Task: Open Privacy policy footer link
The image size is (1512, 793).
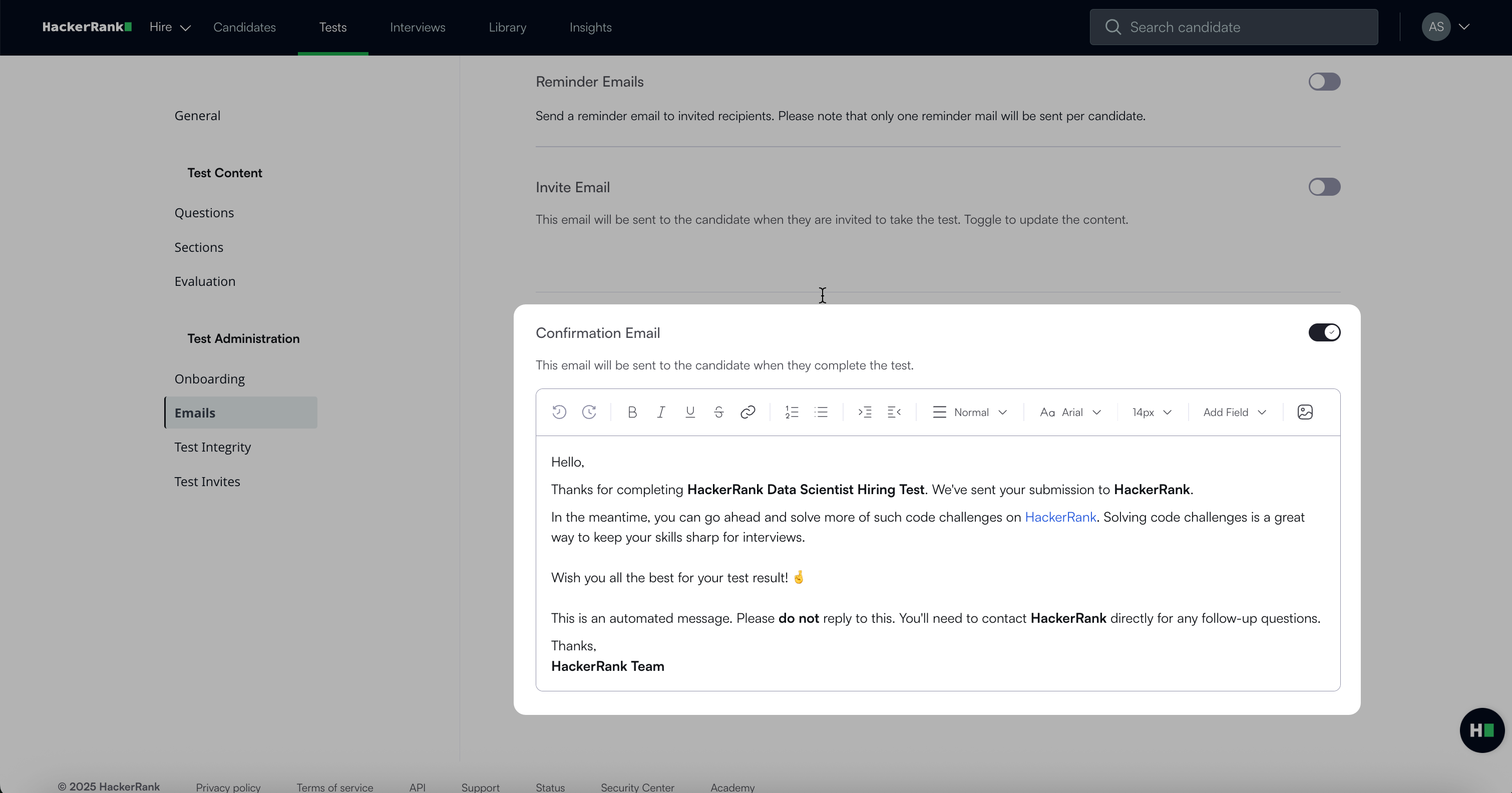Action: pyautogui.click(x=228, y=787)
